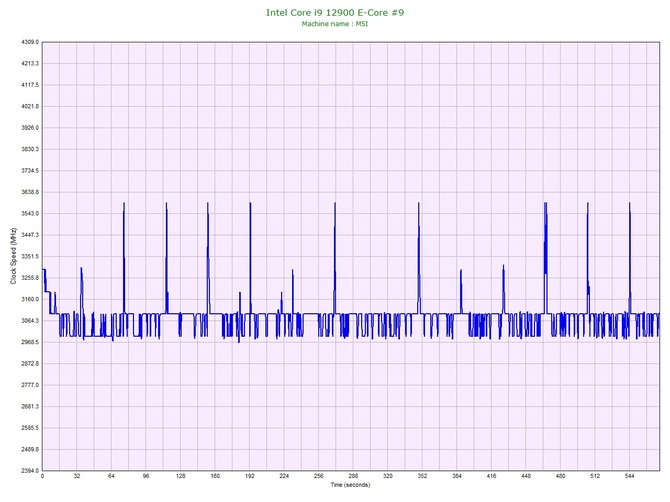Click the 512 seconds x-axis tick label
The height and width of the screenshot is (502, 670).
(x=595, y=476)
